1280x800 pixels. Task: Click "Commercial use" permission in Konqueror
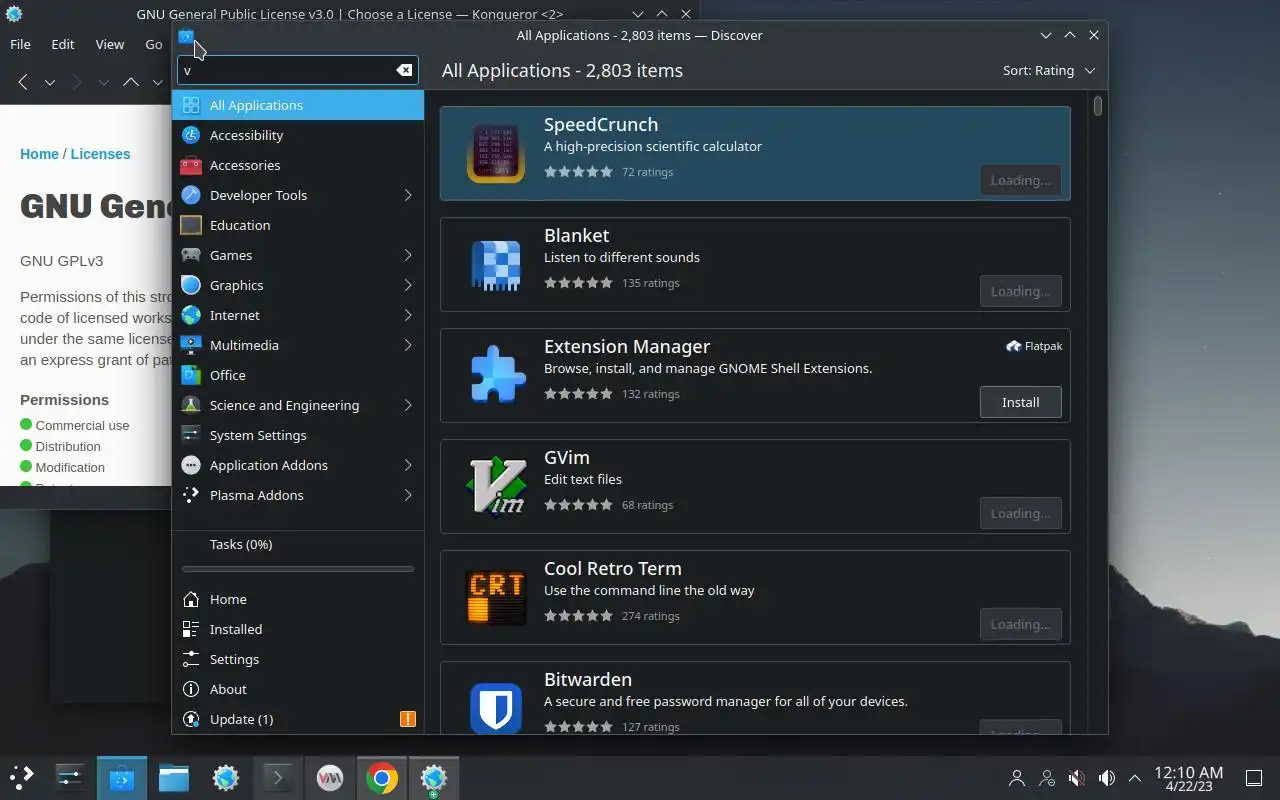tap(82, 425)
